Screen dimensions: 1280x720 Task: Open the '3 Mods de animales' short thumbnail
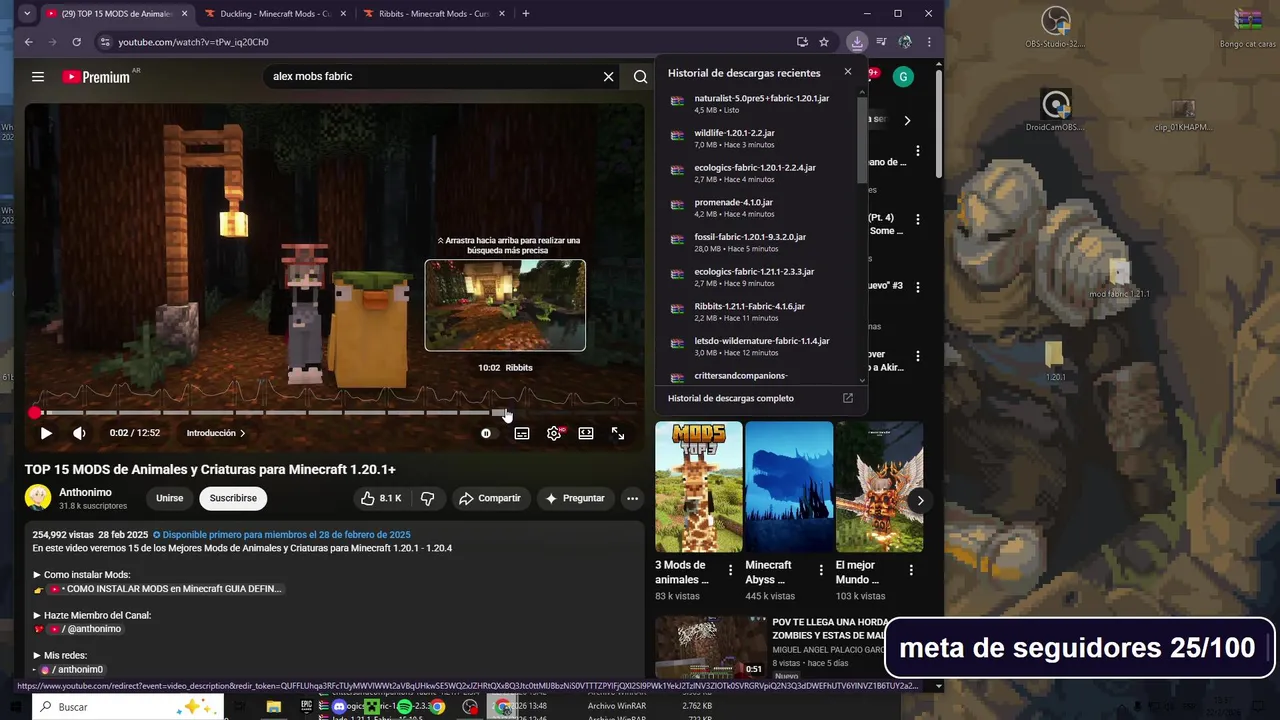click(x=698, y=487)
